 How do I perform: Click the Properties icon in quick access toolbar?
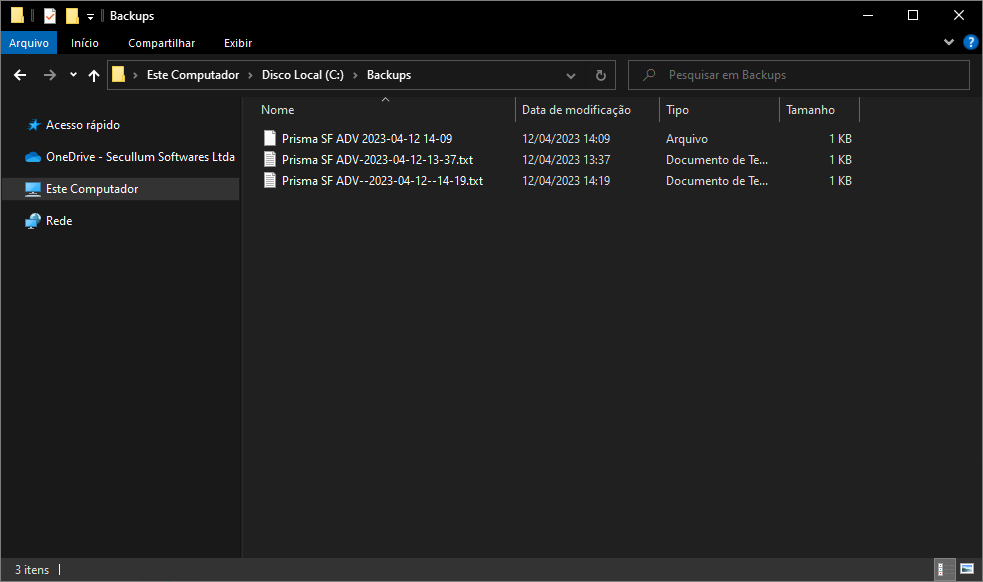point(50,16)
